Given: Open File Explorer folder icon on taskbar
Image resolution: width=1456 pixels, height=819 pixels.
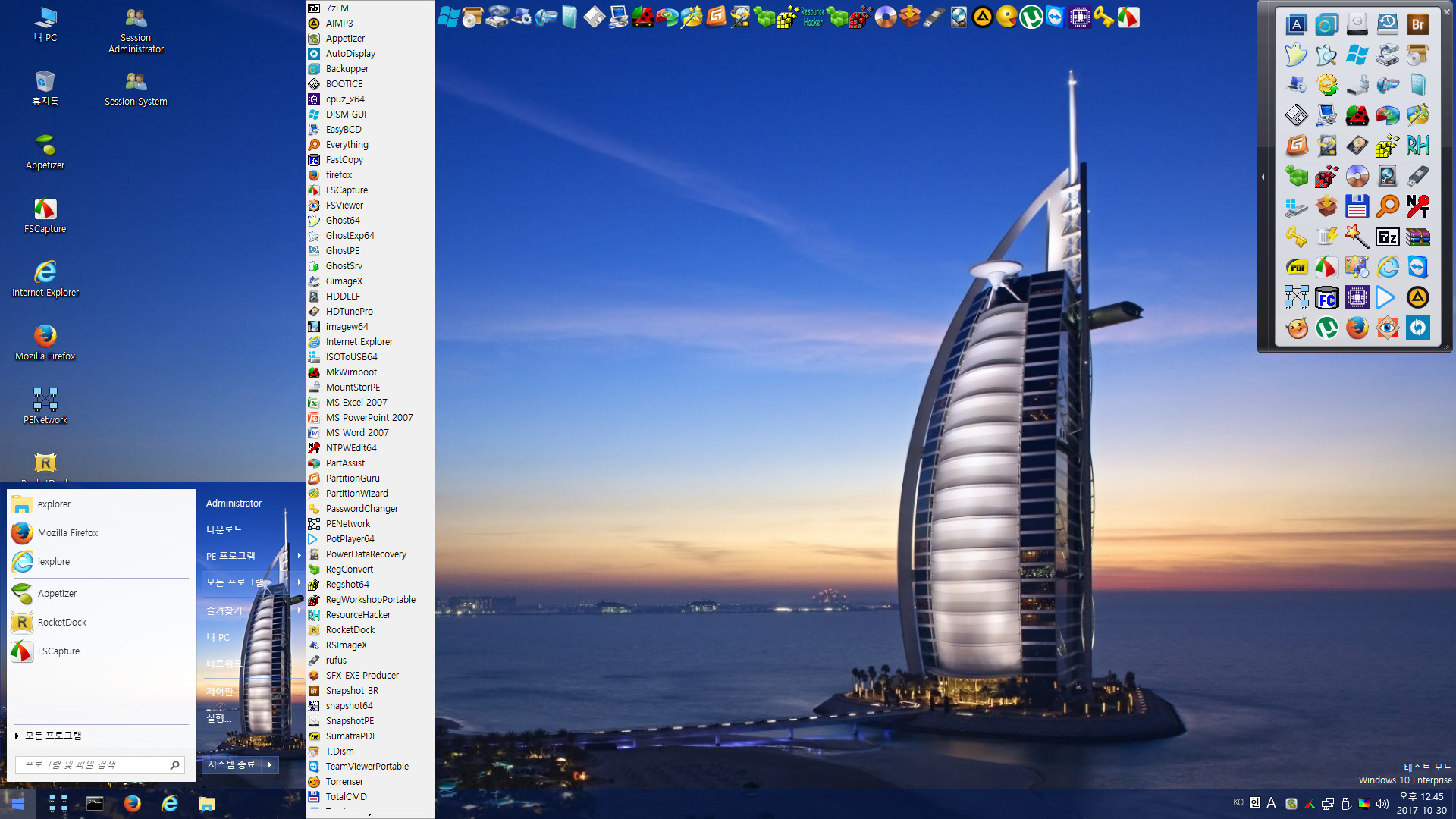Looking at the screenshot, I should pyautogui.click(x=206, y=803).
